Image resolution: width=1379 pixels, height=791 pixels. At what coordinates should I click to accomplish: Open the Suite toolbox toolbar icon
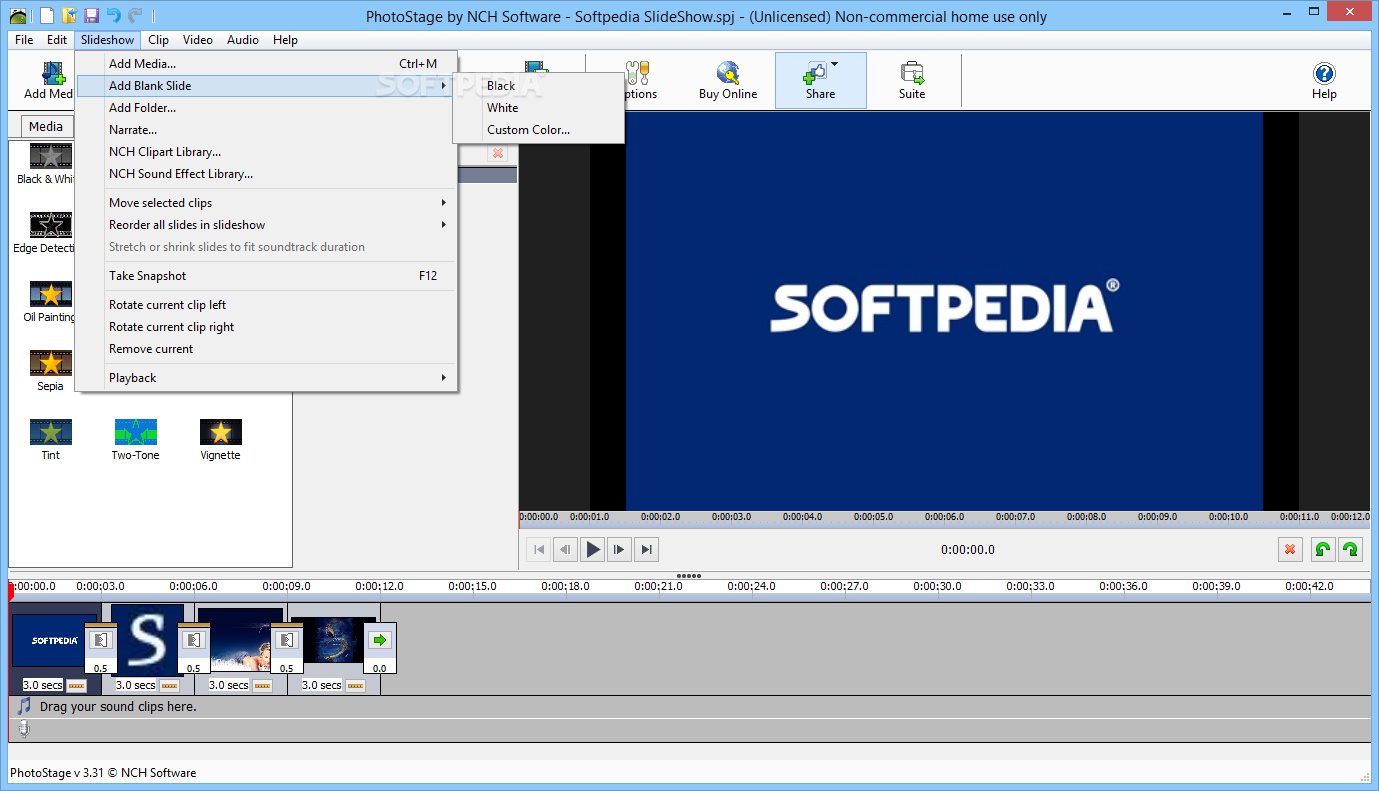(912, 81)
